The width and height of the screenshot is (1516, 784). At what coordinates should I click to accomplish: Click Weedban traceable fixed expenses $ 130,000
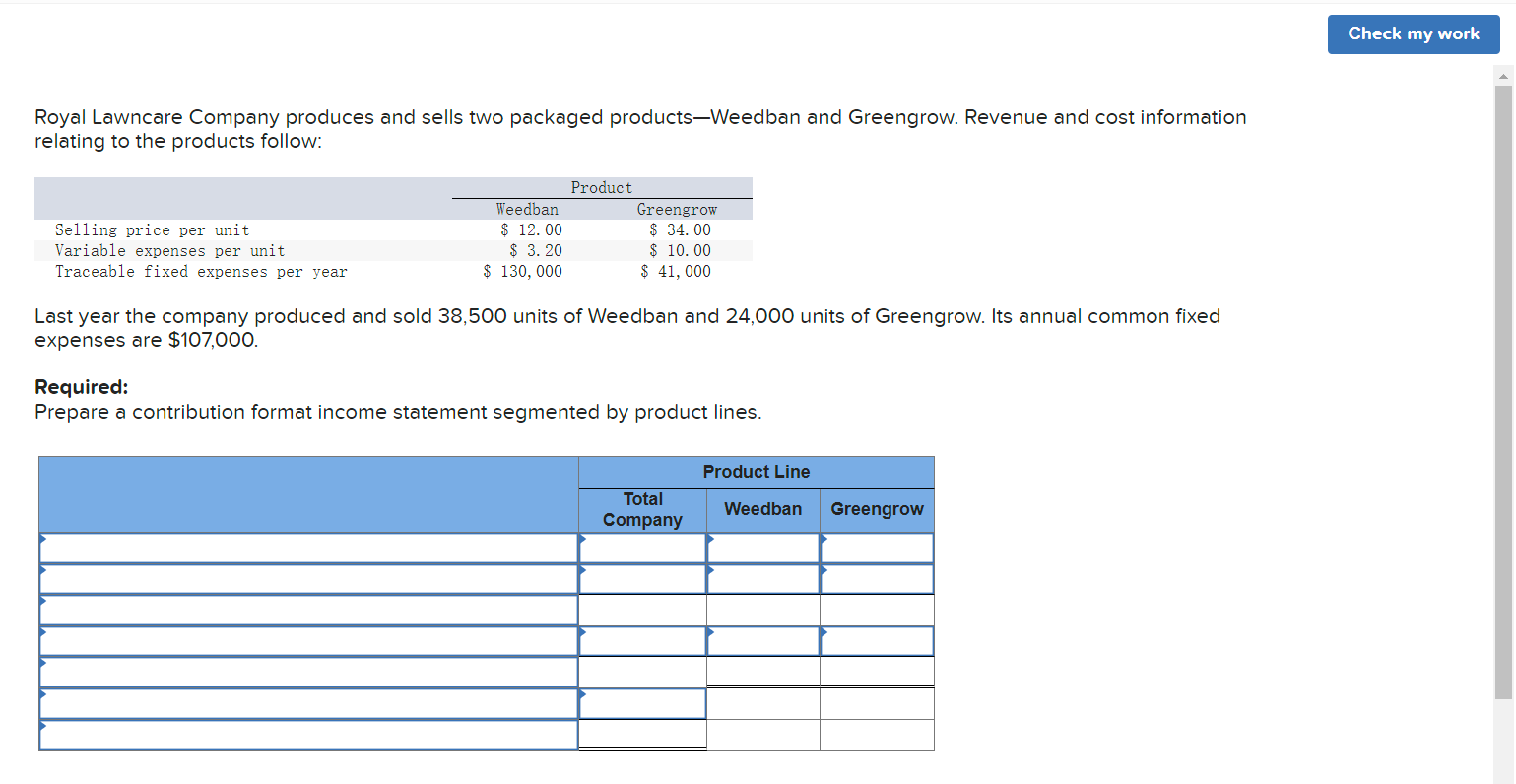[x=523, y=272]
